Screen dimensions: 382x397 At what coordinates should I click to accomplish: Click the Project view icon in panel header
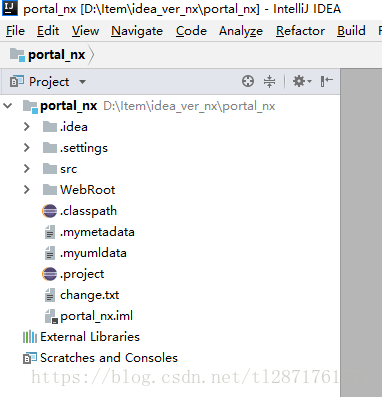[x=17, y=81]
